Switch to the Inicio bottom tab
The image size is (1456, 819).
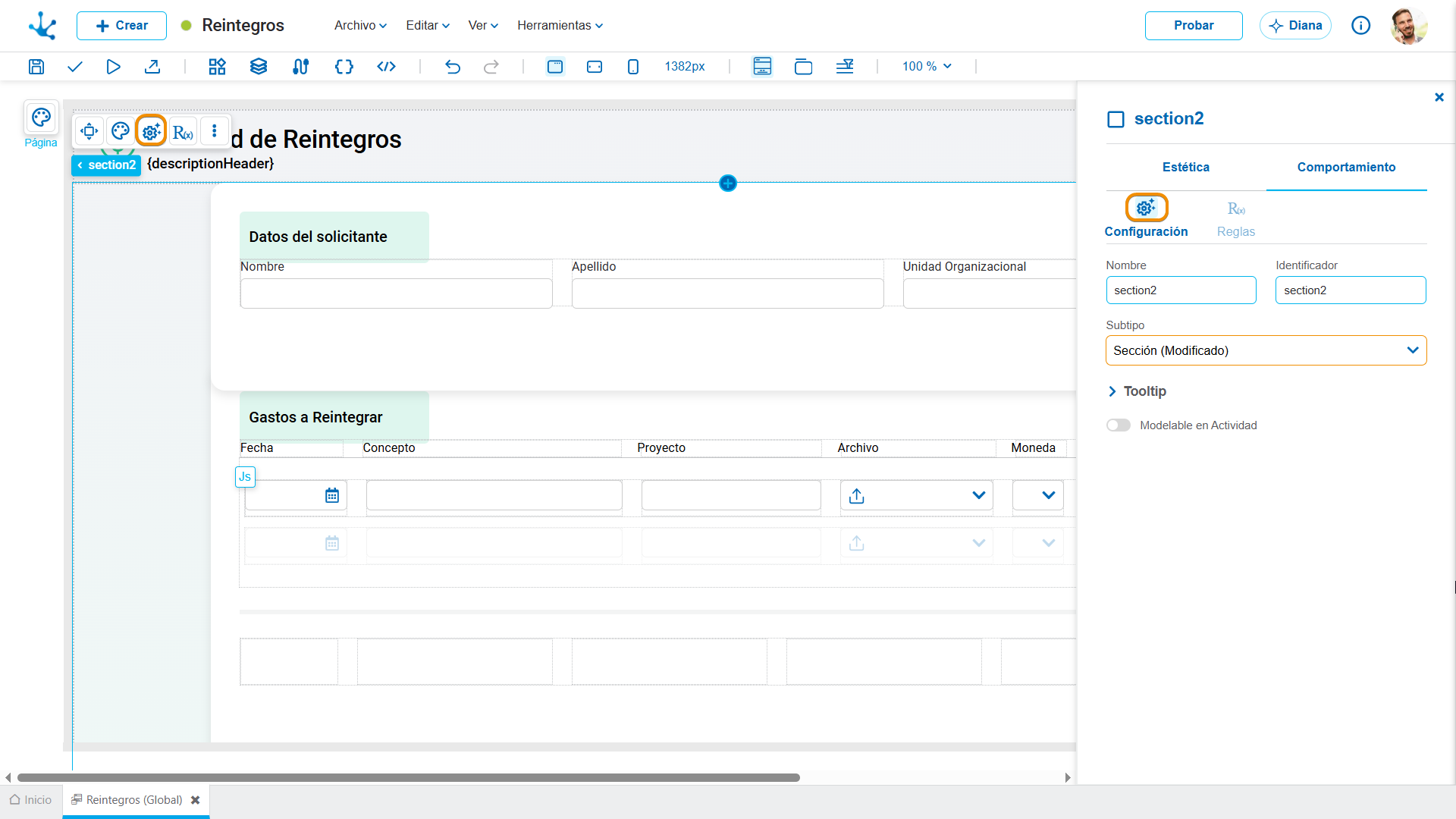pos(31,800)
